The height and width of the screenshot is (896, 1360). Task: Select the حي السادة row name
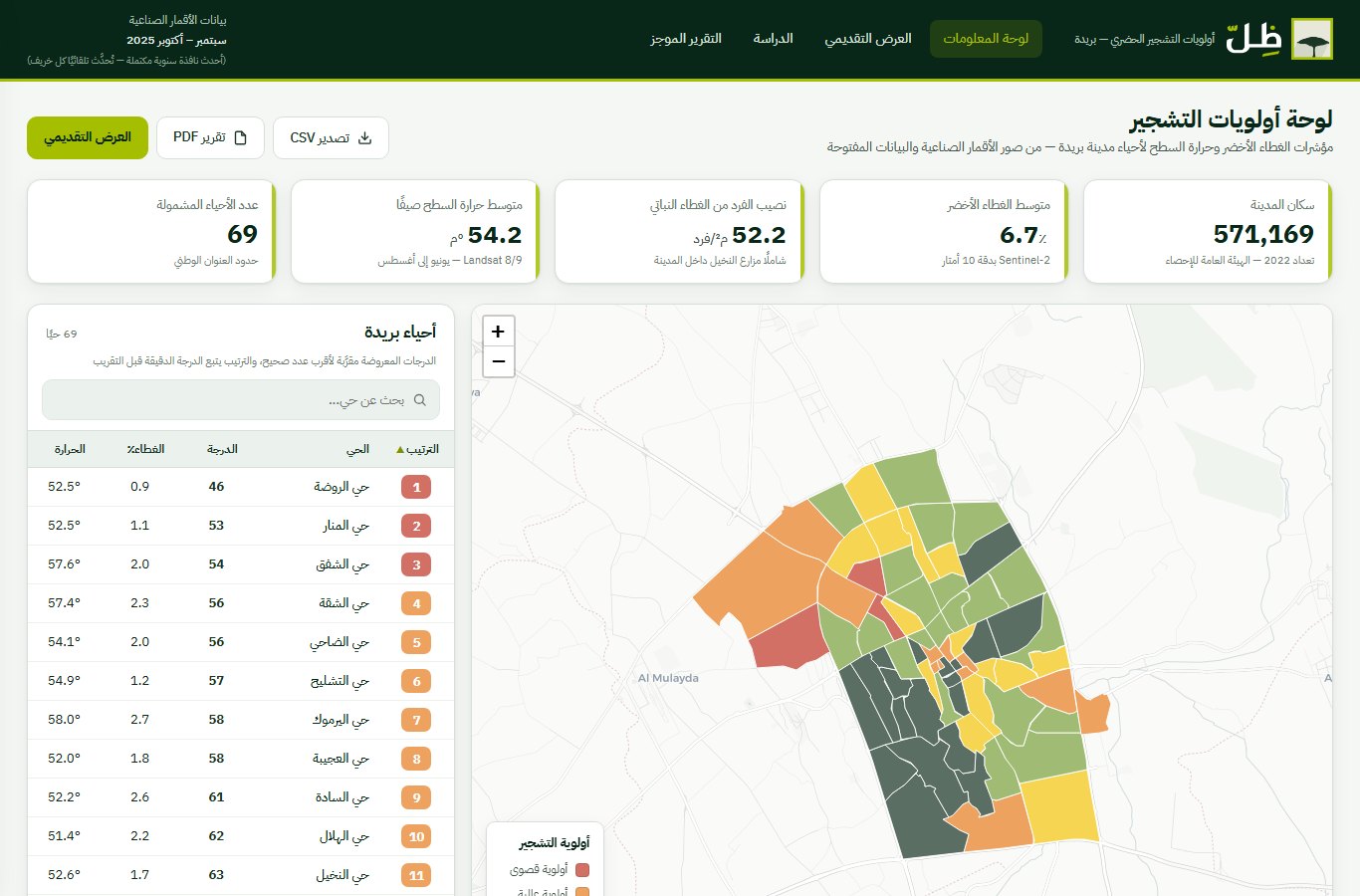(x=342, y=797)
